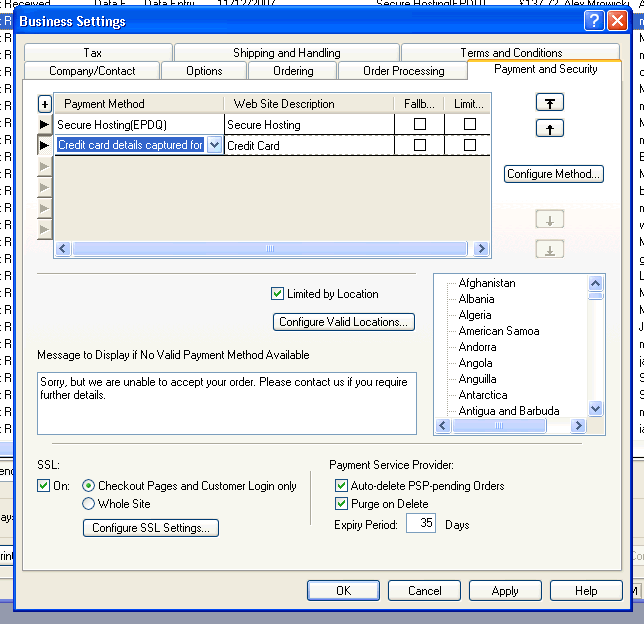Click the Configure SSL Settings button
The width and height of the screenshot is (644, 624).
pos(151,528)
